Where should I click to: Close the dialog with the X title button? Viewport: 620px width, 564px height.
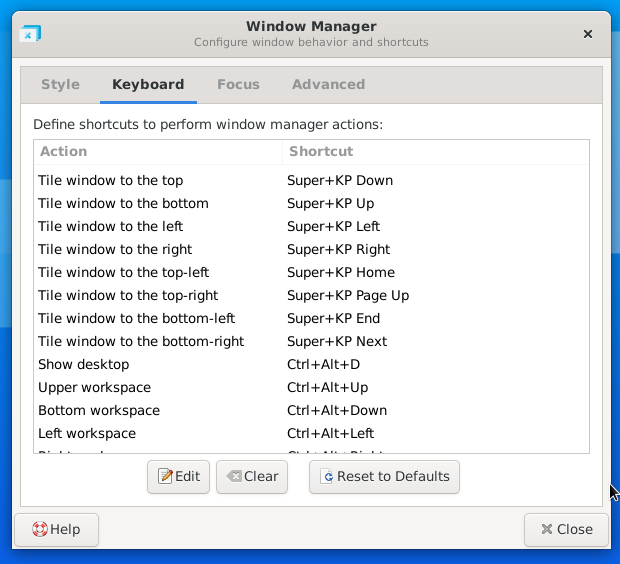click(x=588, y=34)
